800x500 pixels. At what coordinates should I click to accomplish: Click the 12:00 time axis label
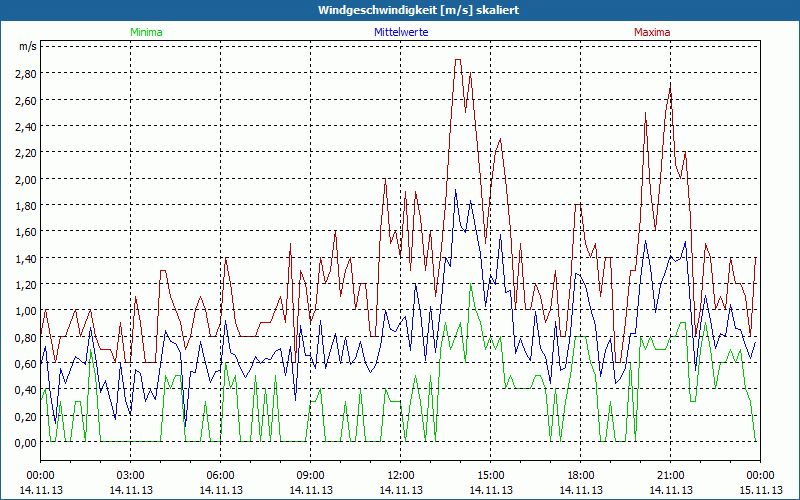point(401,476)
